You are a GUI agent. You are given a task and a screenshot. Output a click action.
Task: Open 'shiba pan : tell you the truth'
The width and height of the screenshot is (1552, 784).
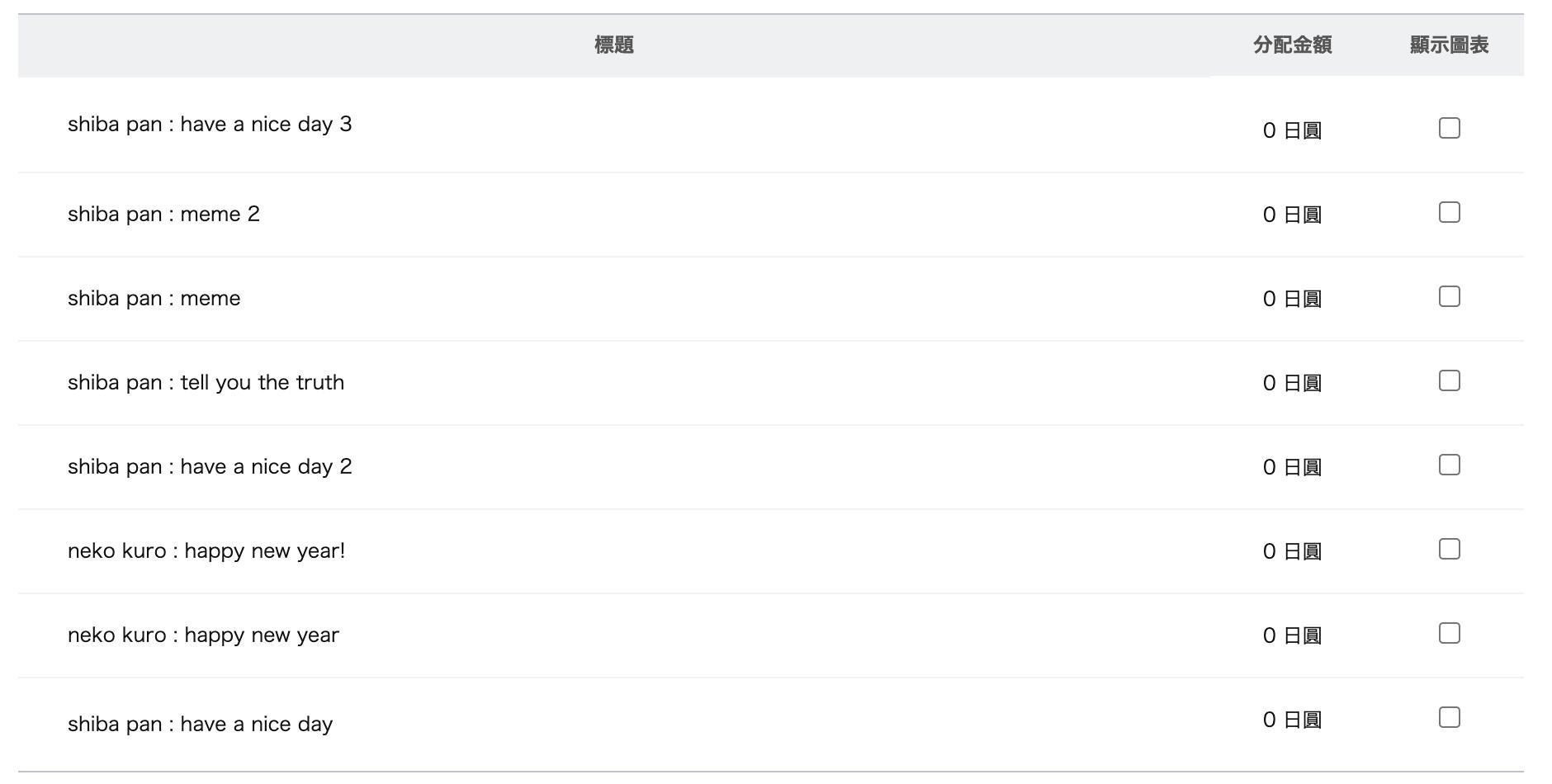click(206, 383)
